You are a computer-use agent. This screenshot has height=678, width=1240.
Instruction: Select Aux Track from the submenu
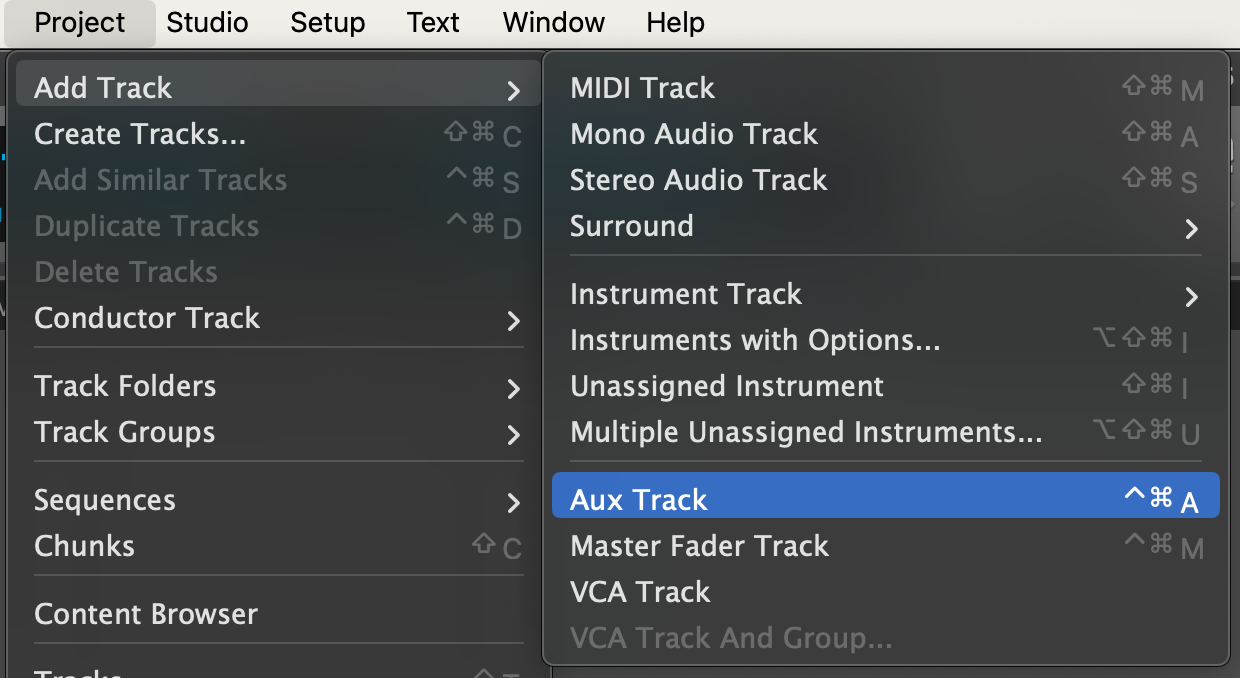click(x=639, y=500)
